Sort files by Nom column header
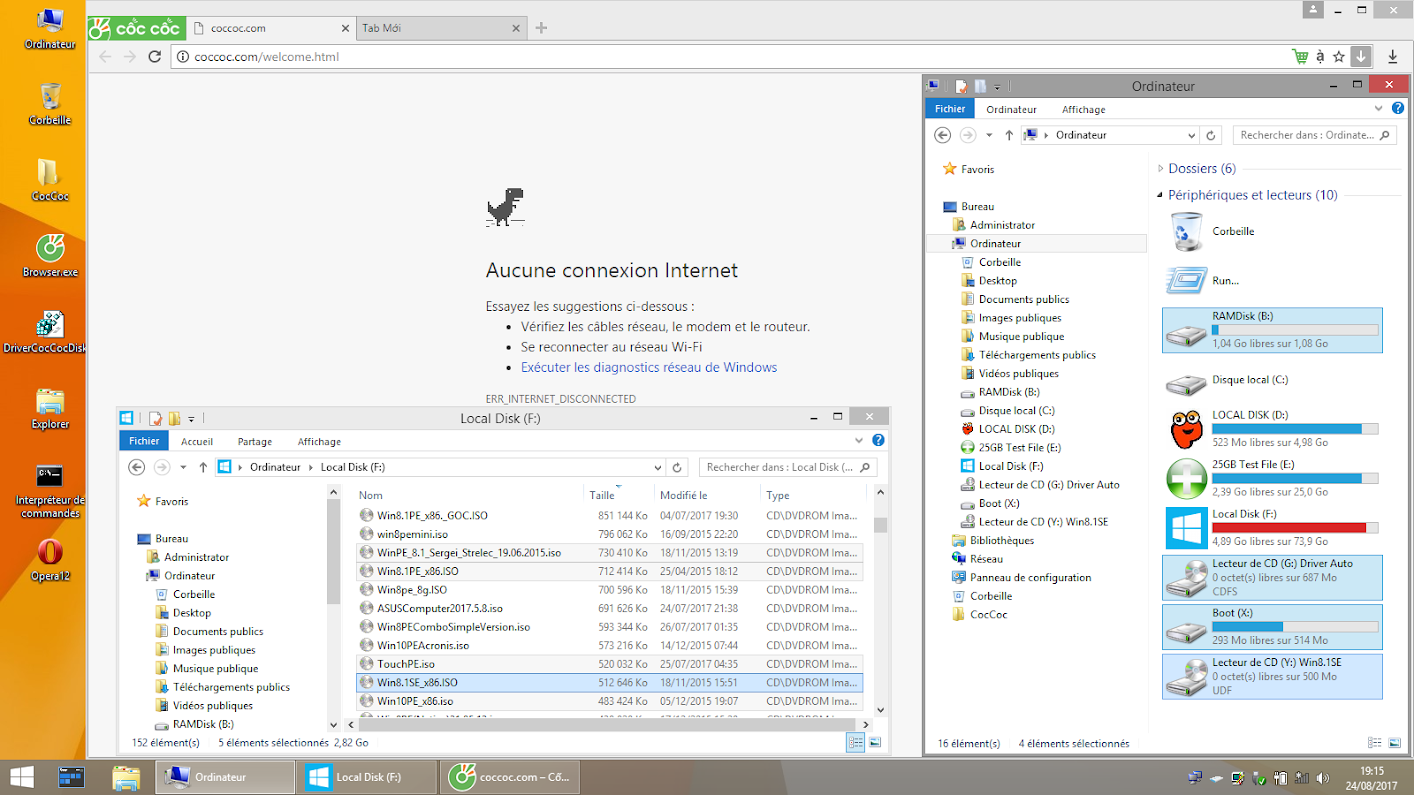Image resolution: width=1414 pixels, height=795 pixels. point(468,495)
